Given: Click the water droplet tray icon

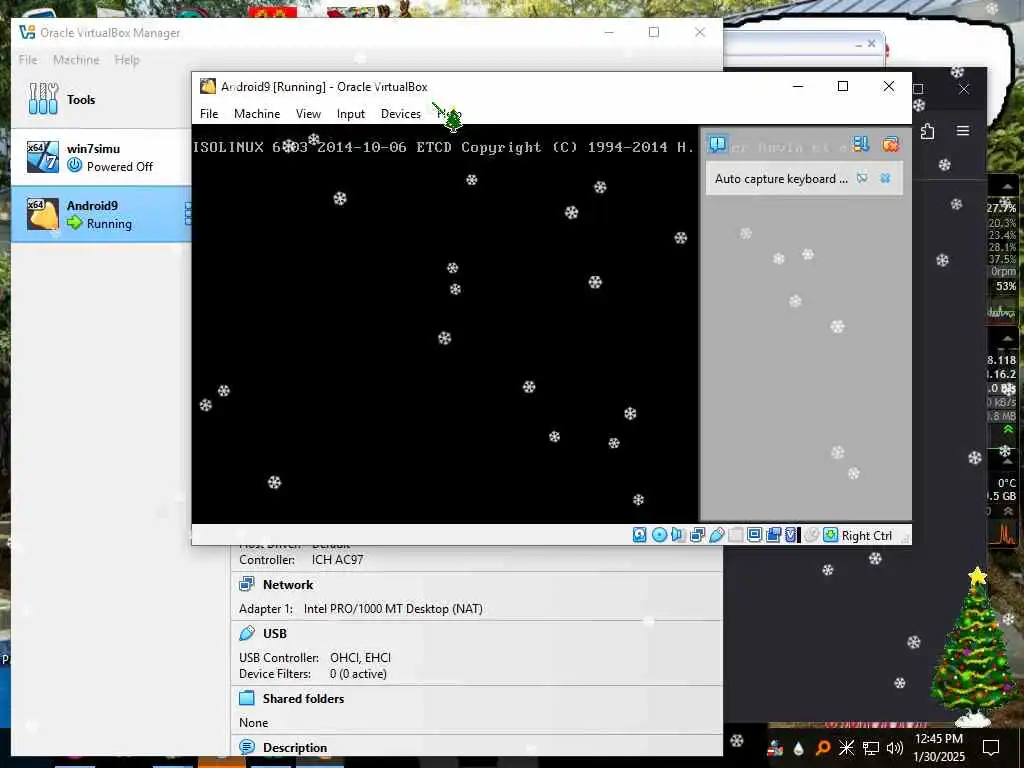Looking at the screenshot, I should [798, 748].
